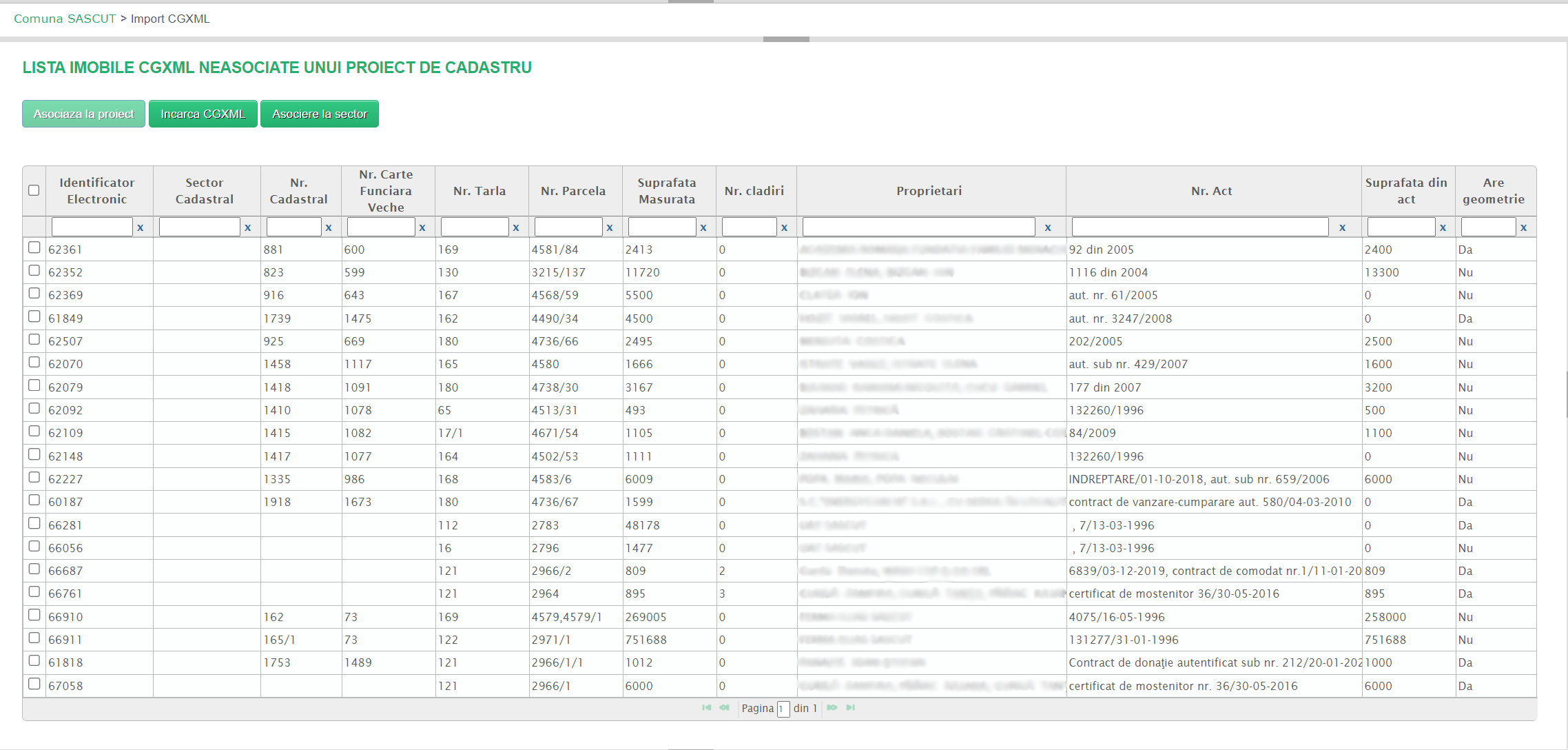Clear the Are geometrie filter x icon
Screen dimensions: 1568x750
pyautogui.click(x=1523, y=227)
